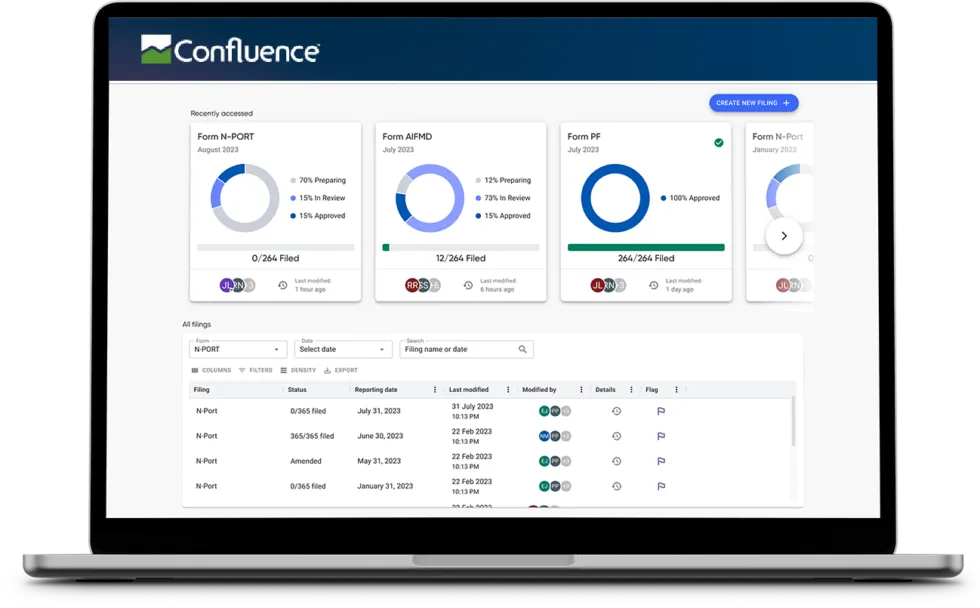Screen dimensions: 980x608
Task: Open the Reporting date column menu dots
Action: point(435,390)
